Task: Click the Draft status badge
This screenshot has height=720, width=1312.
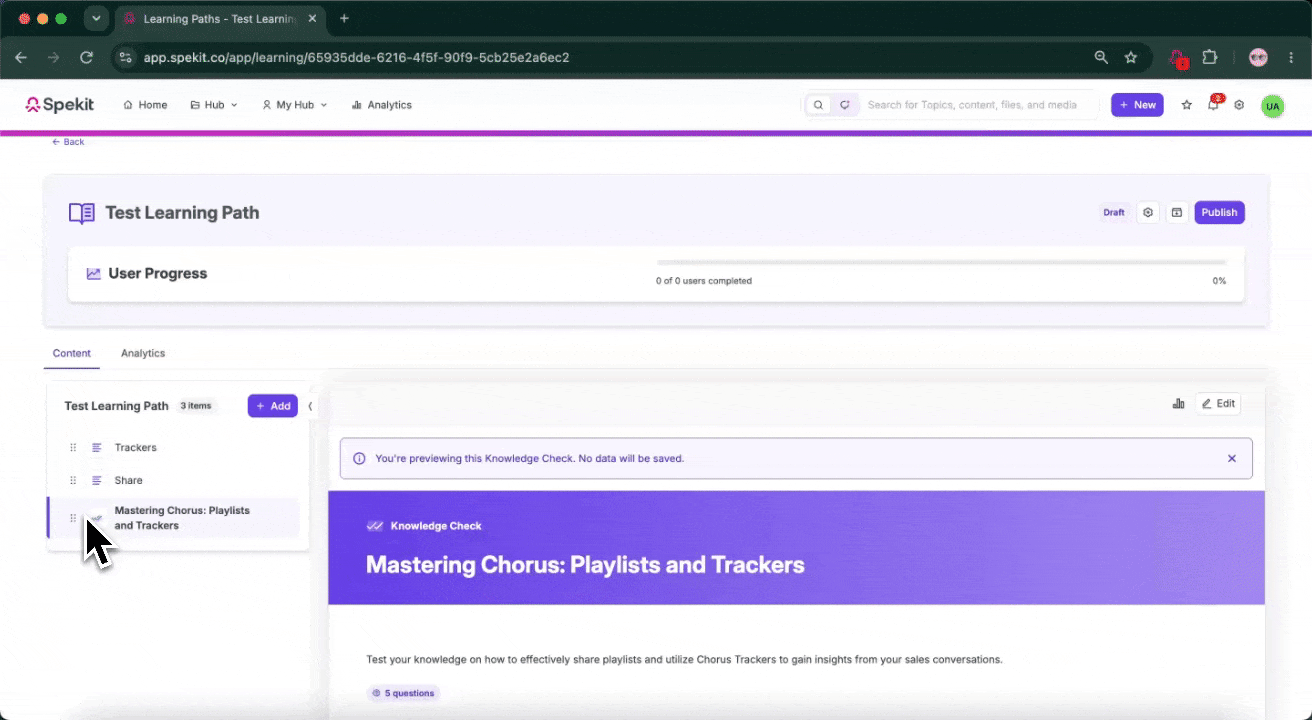Action: click(1114, 212)
